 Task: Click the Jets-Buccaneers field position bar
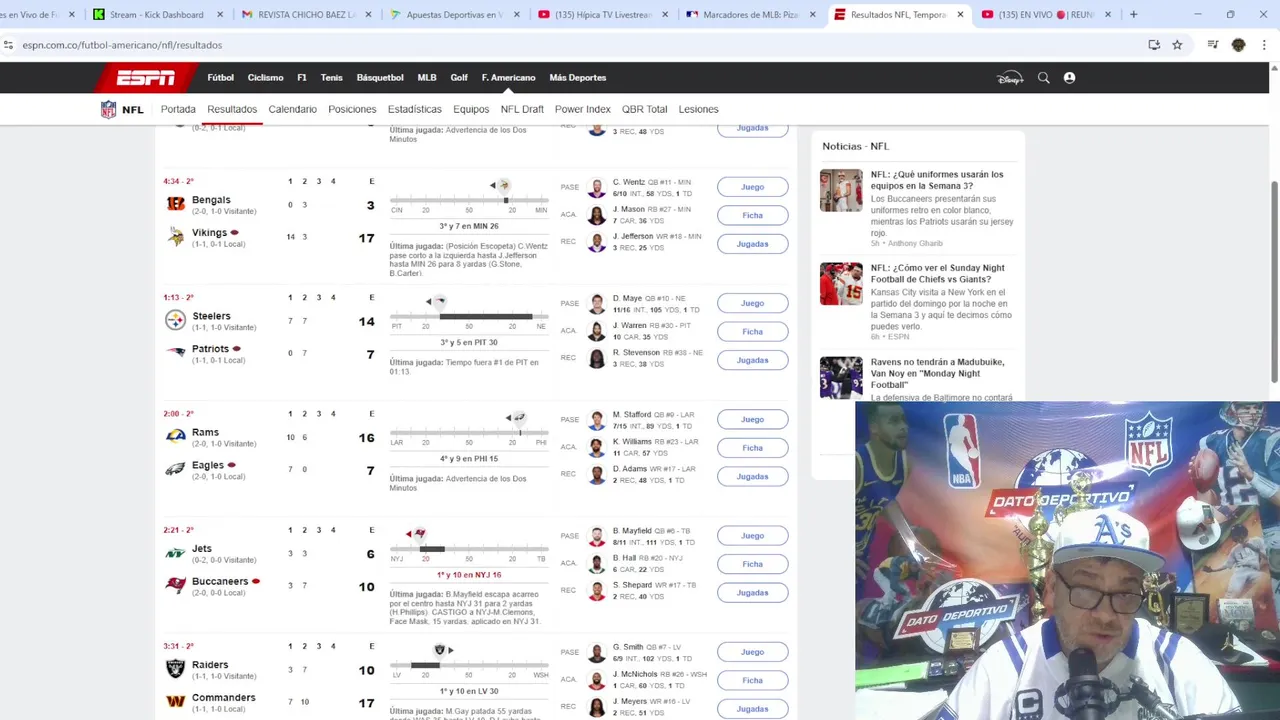pos(469,549)
